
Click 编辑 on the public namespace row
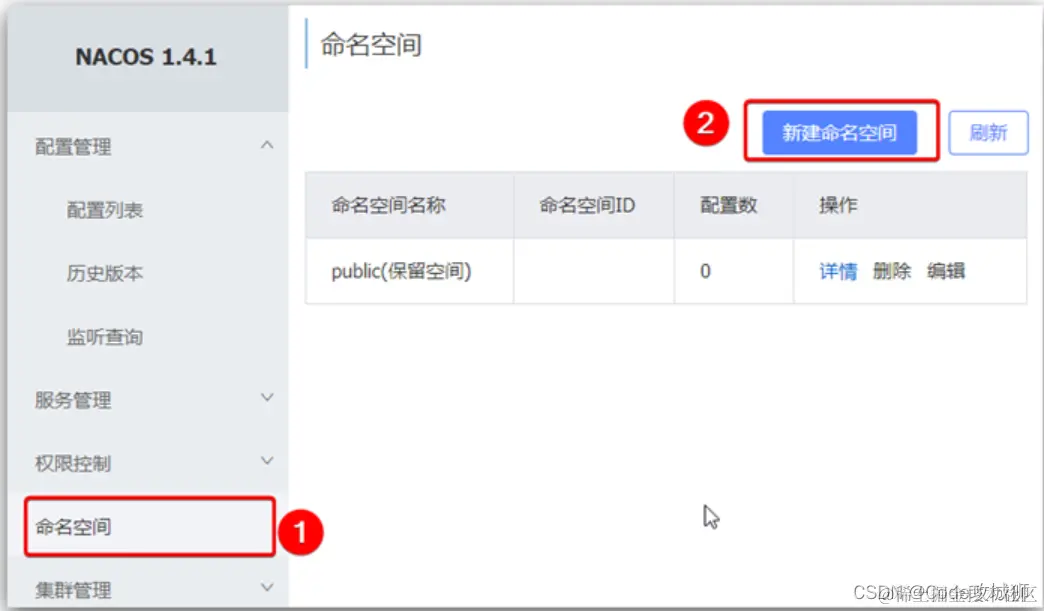point(946,270)
